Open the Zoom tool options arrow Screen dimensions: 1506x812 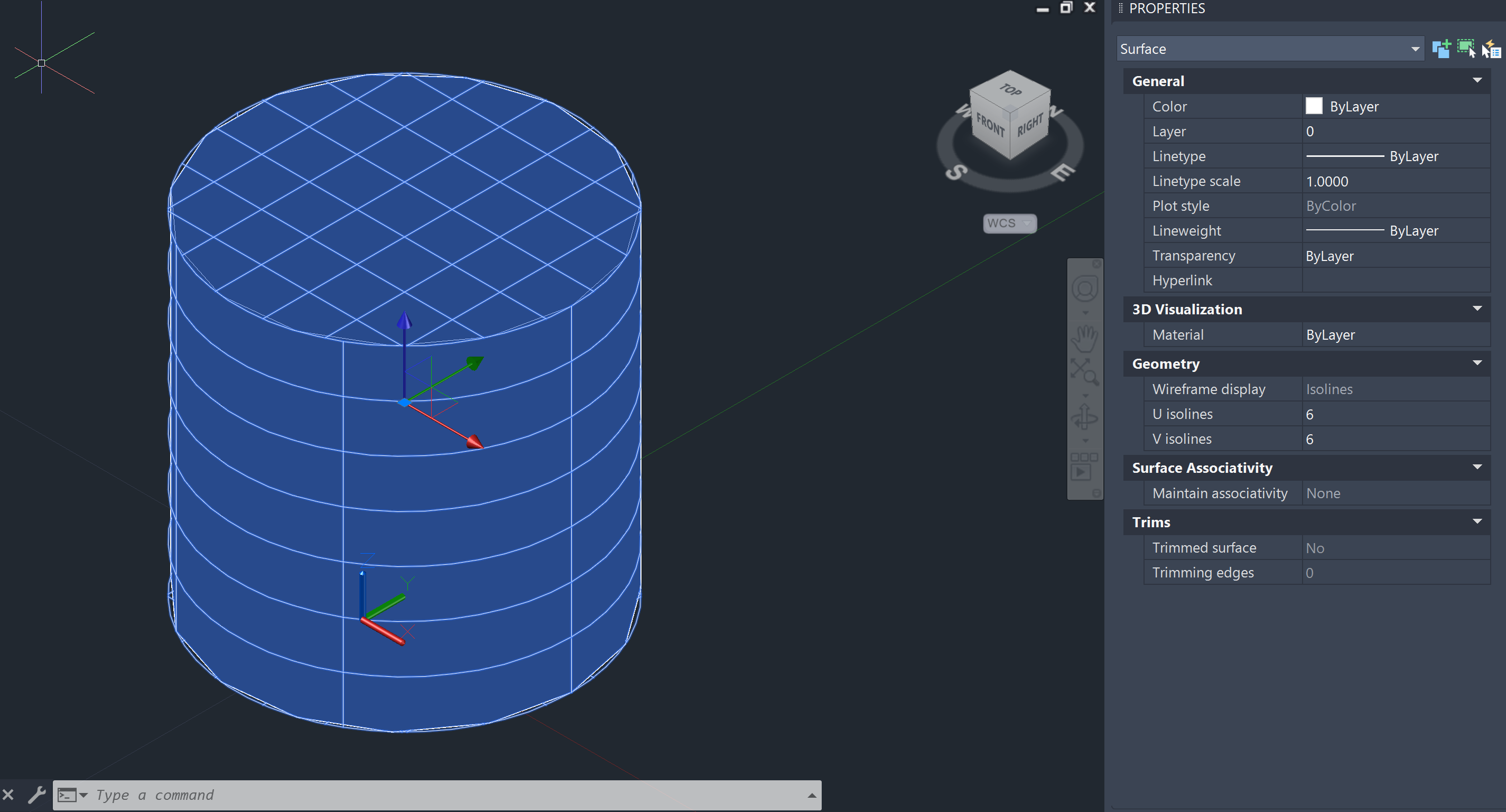[x=1085, y=395]
